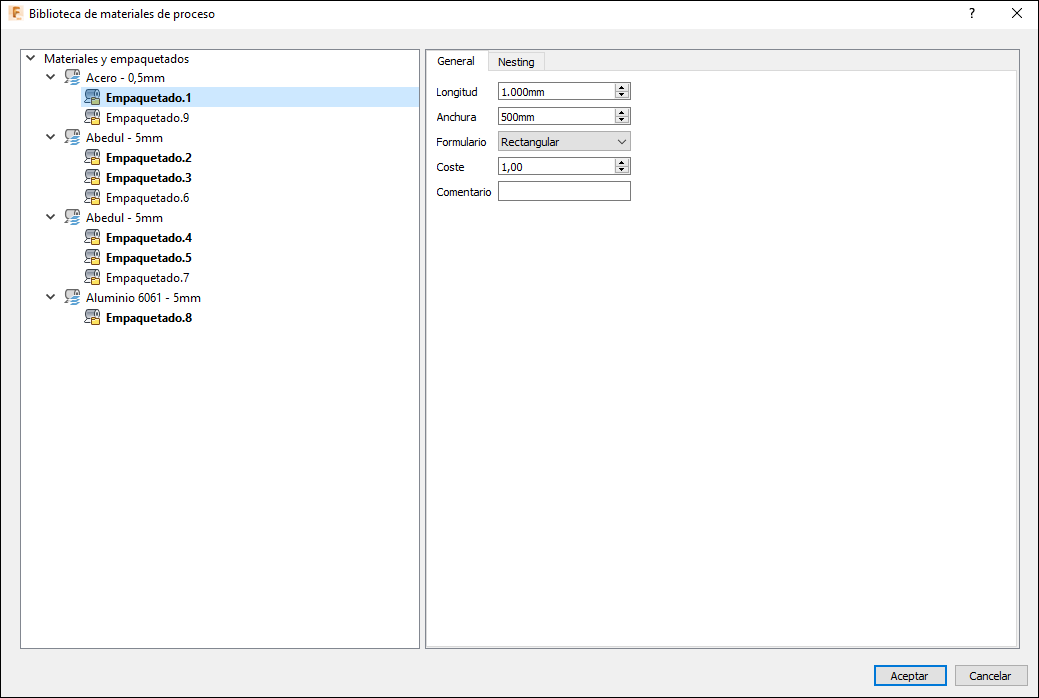
Task: Select the Aluminio 6061 - 5mm material label
Action: pyautogui.click(x=143, y=298)
